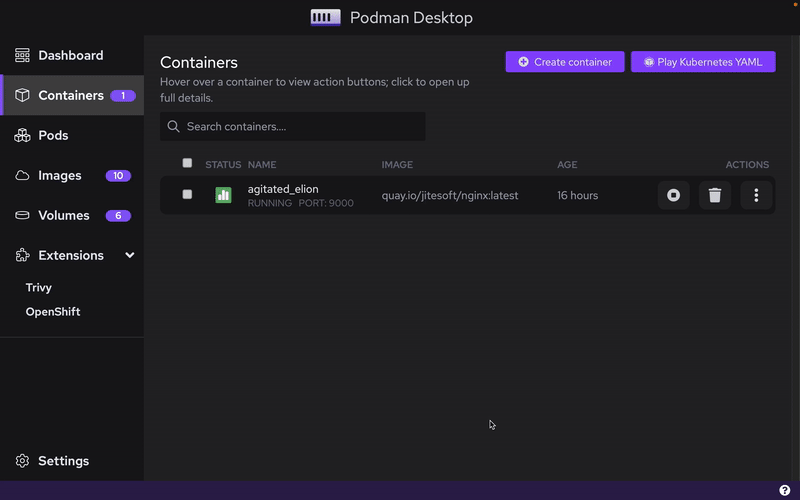Stop the agitated_elion container
The image size is (800, 500).
coord(673,195)
